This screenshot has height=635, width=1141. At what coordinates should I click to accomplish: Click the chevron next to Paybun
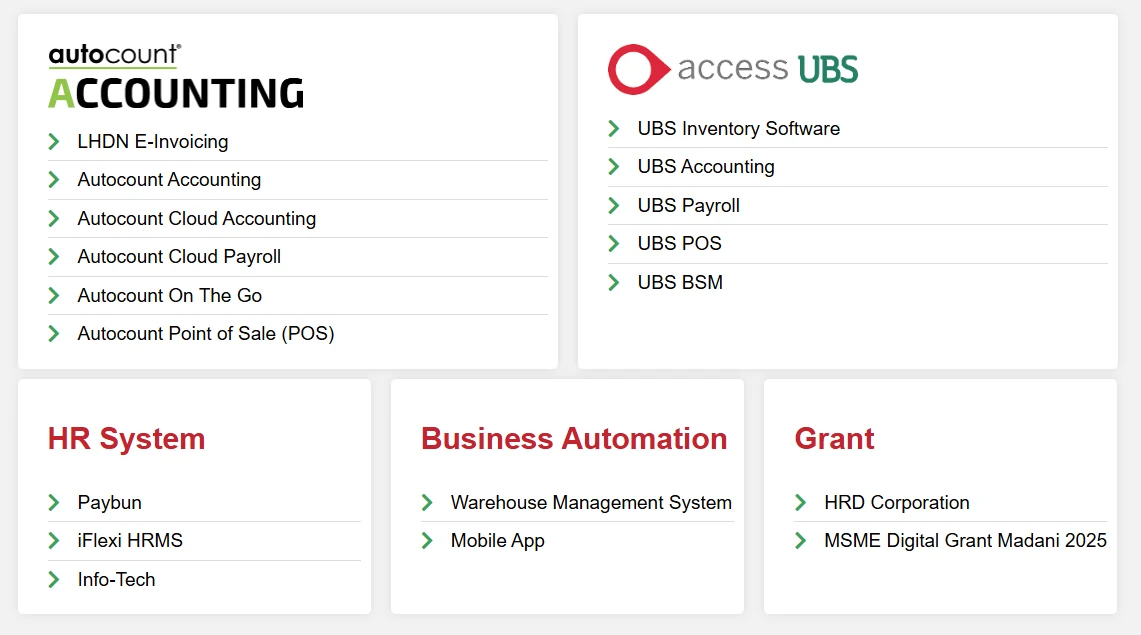[54, 503]
